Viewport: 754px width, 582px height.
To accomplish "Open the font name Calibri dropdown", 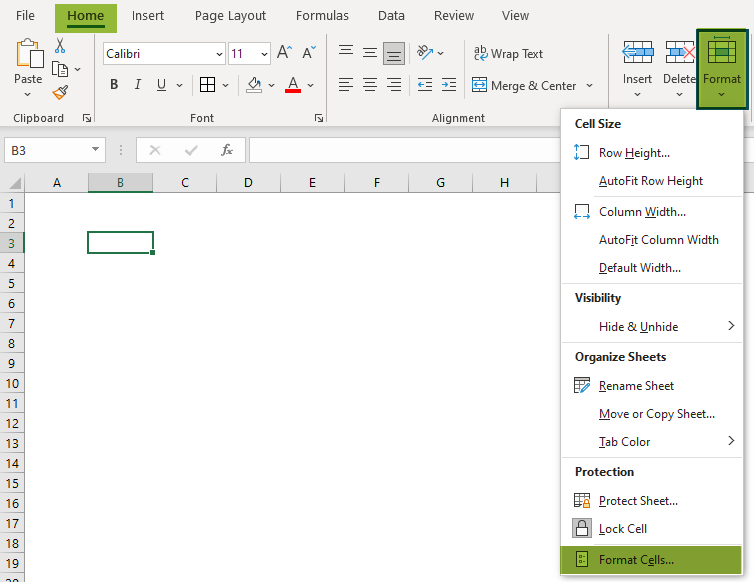I will (x=219, y=54).
